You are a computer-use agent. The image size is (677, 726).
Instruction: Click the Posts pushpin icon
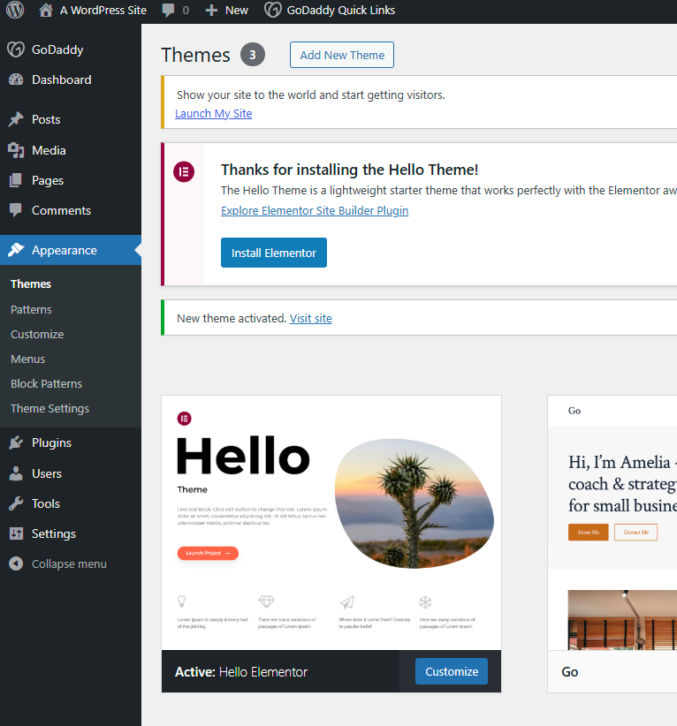pyautogui.click(x=16, y=119)
